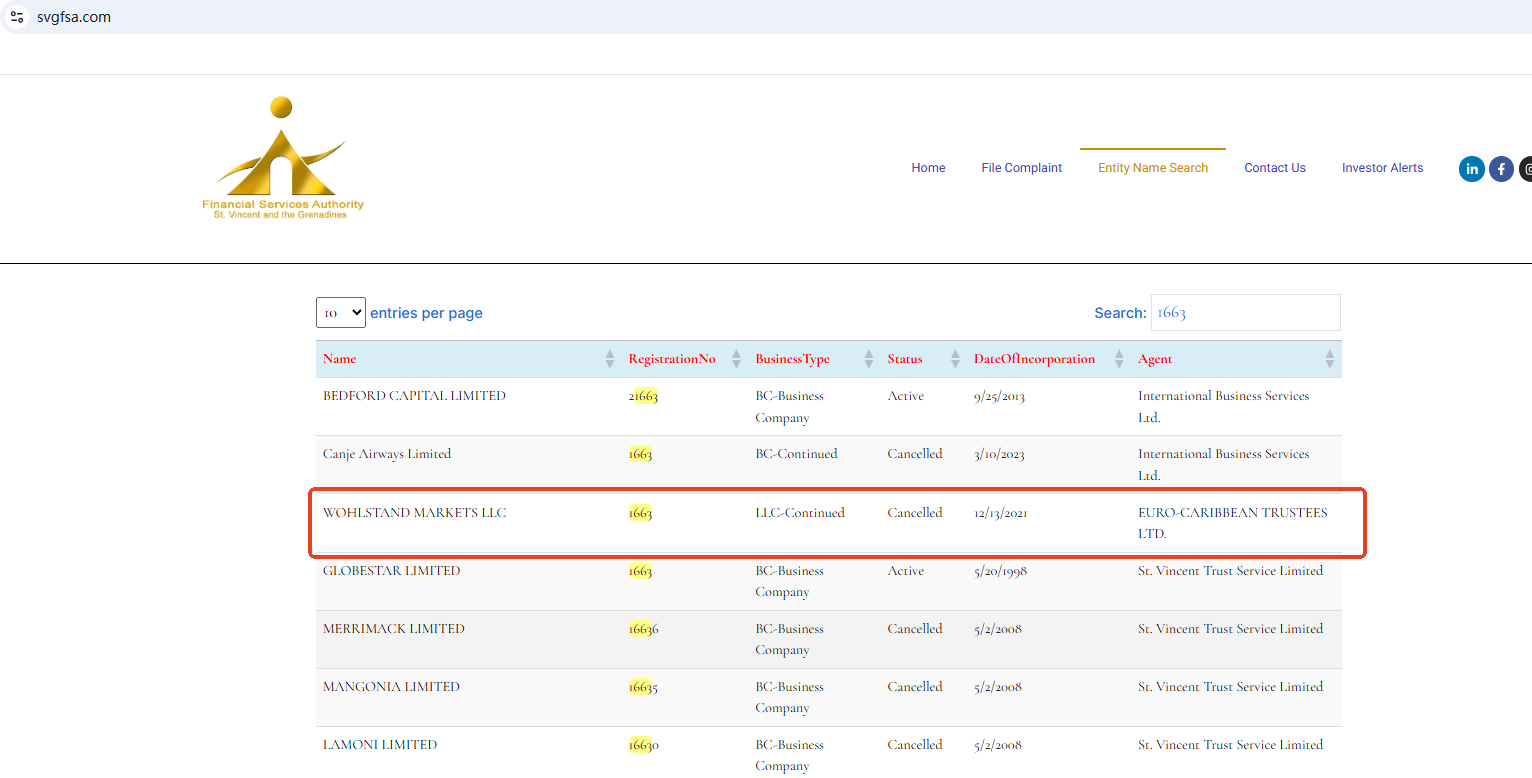Click the svgfsa.com address bar URL
The height and width of the screenshot is (778, 1532).
tap(73, 17)
